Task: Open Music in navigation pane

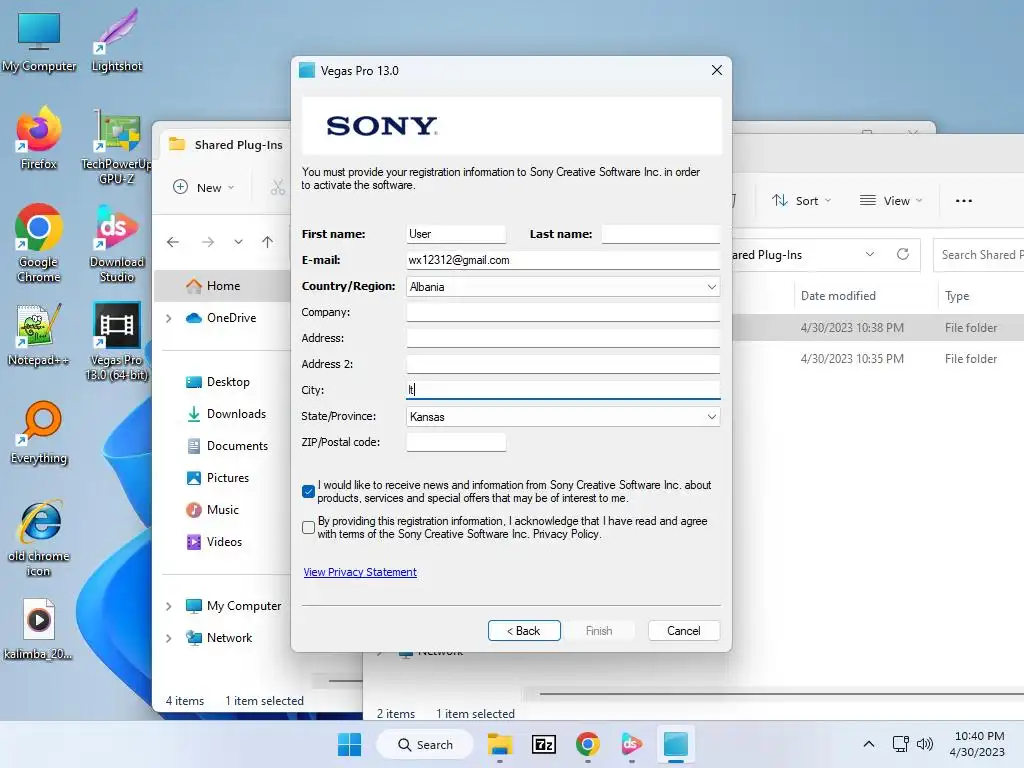Action: tap(213, 510)
